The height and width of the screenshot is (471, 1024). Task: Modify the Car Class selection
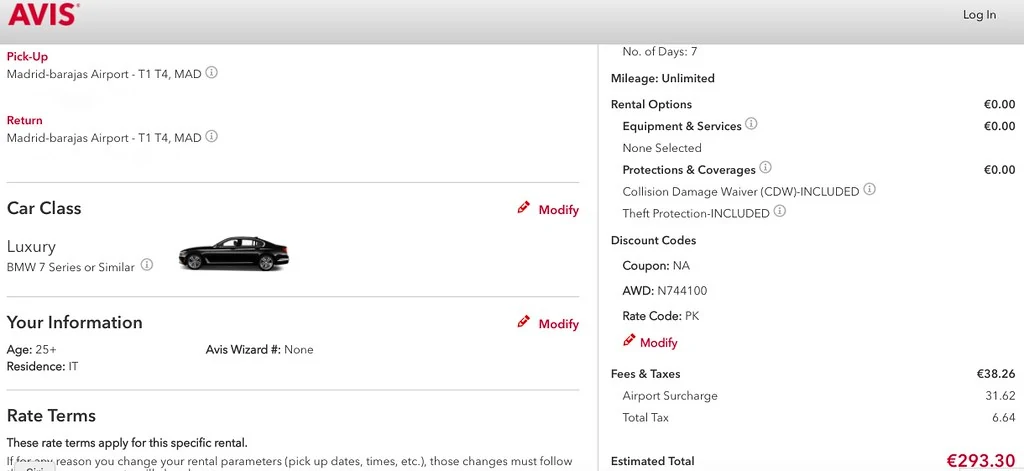(549, 209)
